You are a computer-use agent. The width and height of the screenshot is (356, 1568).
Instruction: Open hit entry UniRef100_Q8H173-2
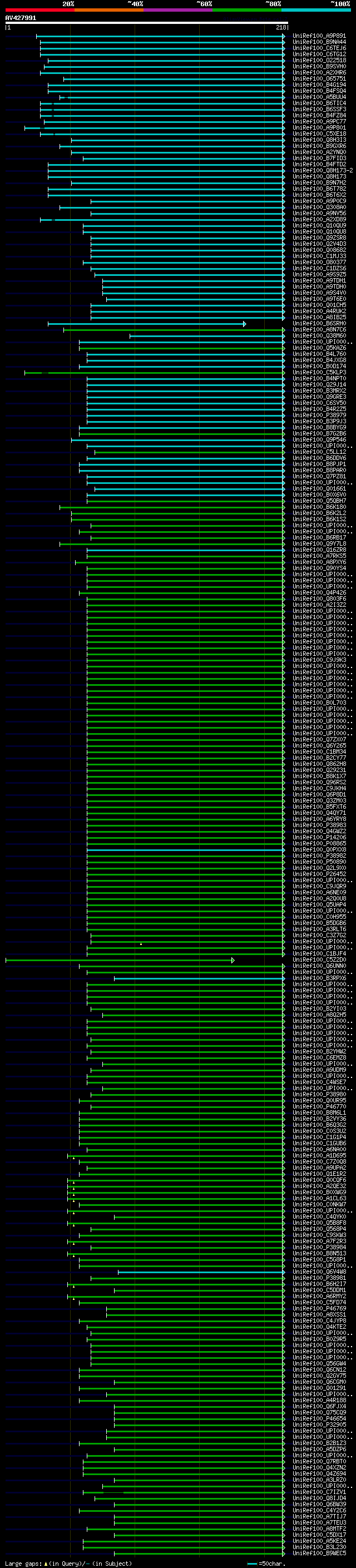(x=323, y=170)
